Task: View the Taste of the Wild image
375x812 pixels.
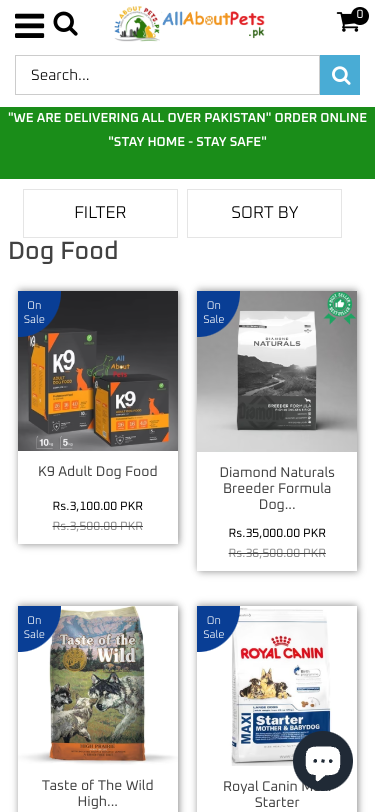Action: [x=98, y=686]
